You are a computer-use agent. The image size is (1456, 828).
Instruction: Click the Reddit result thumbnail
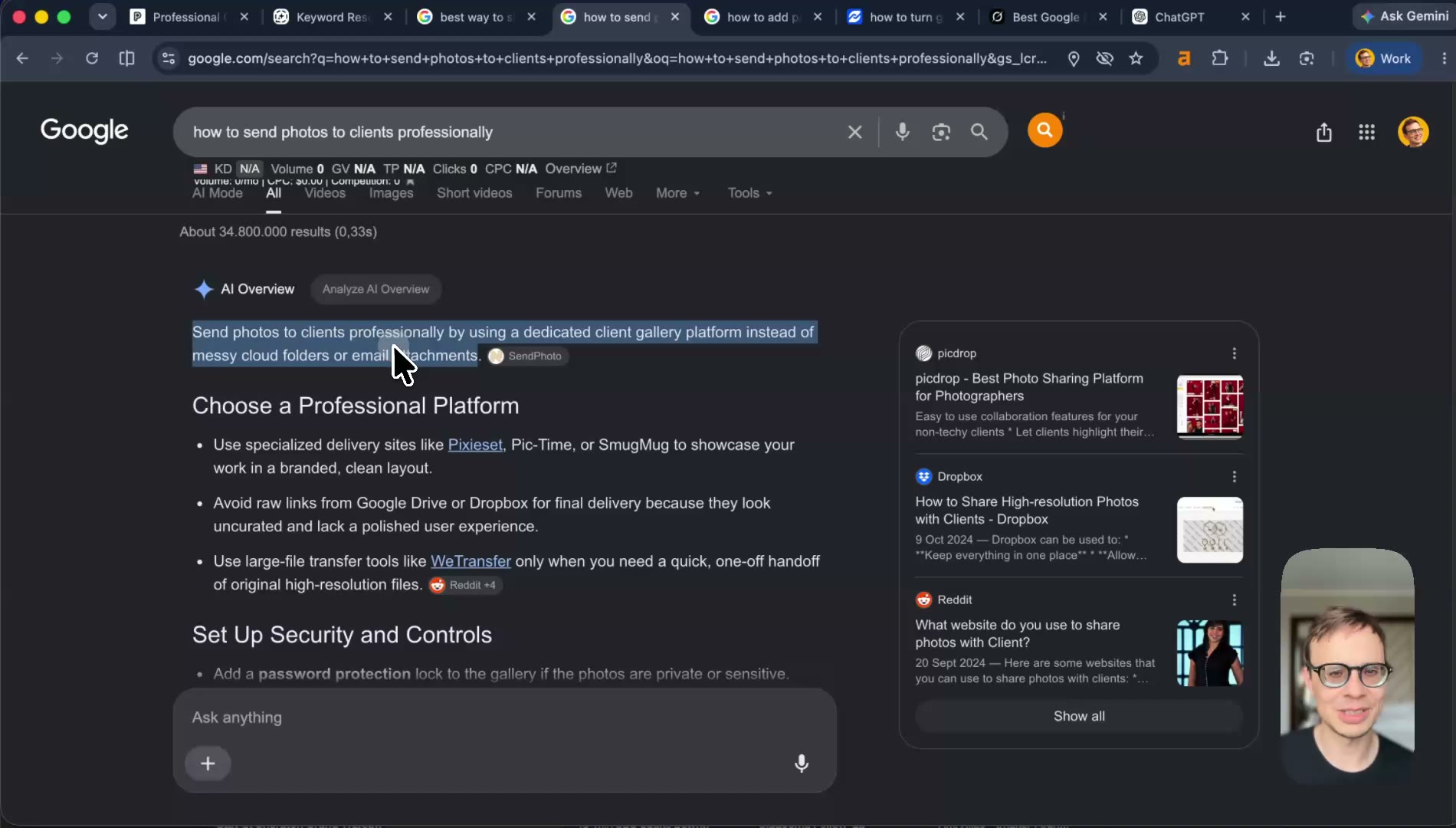coord(1210,653)
